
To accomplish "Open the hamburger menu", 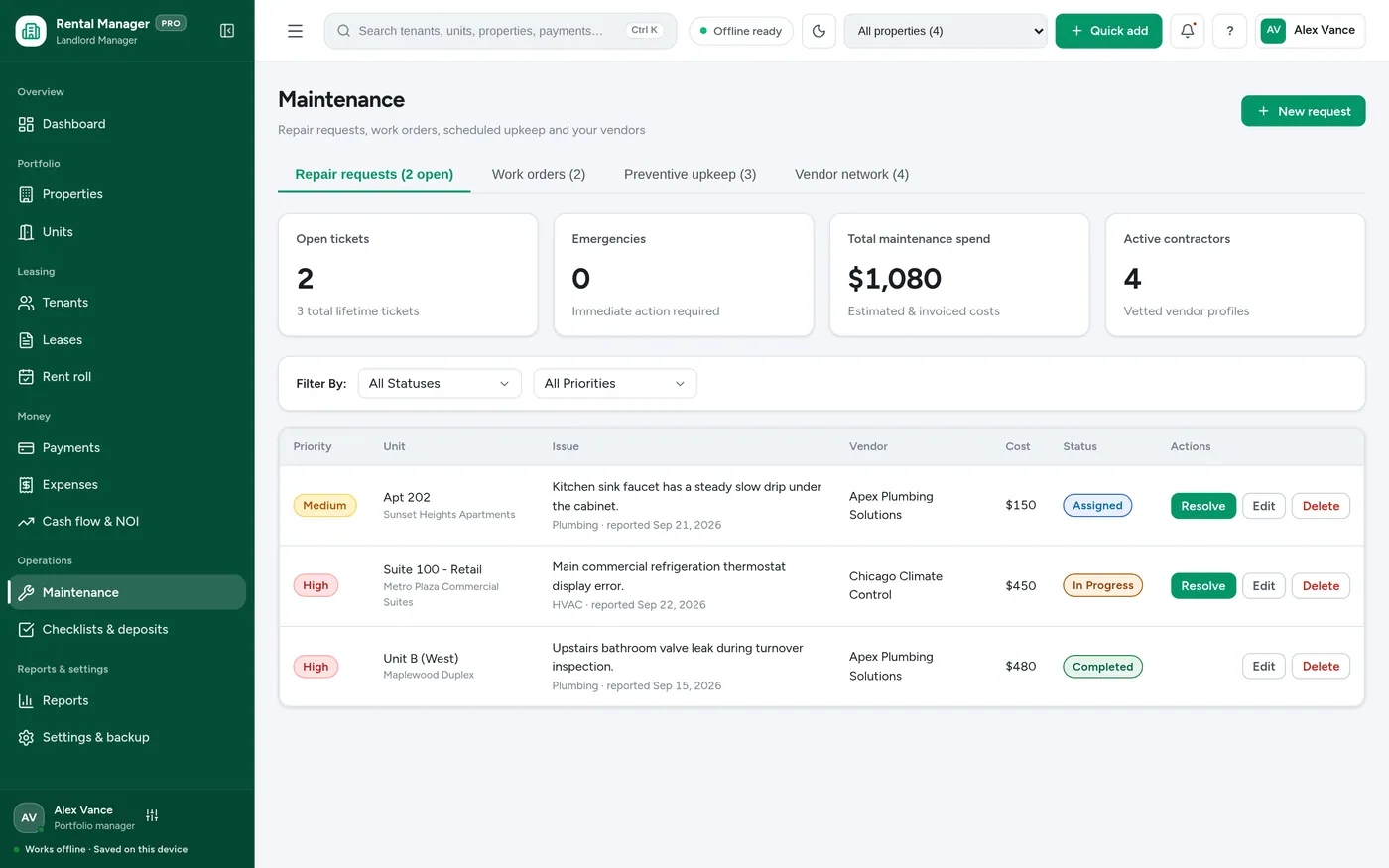I will [x=295, y=31].
